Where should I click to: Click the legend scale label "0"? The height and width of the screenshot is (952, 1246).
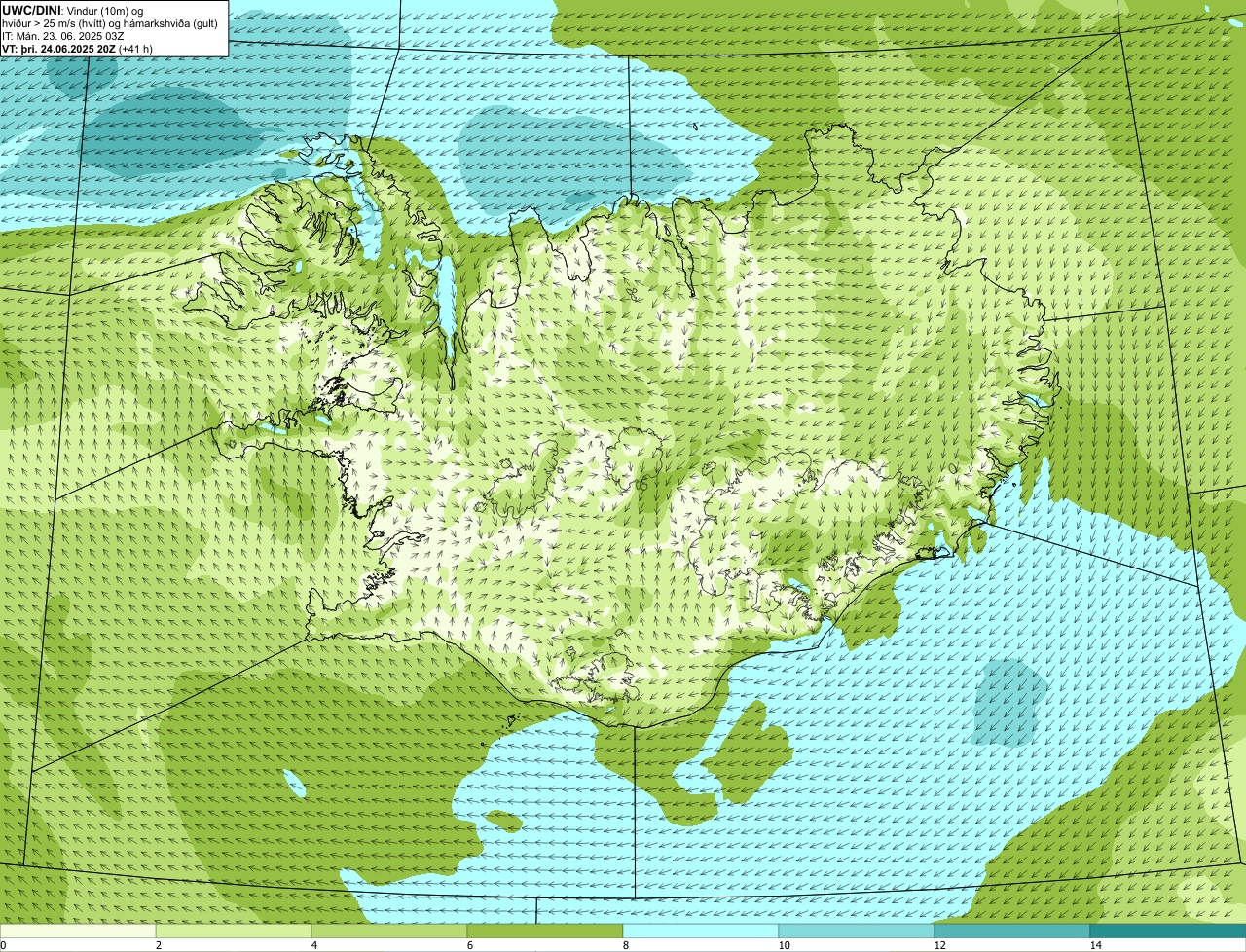pos(3,945)
